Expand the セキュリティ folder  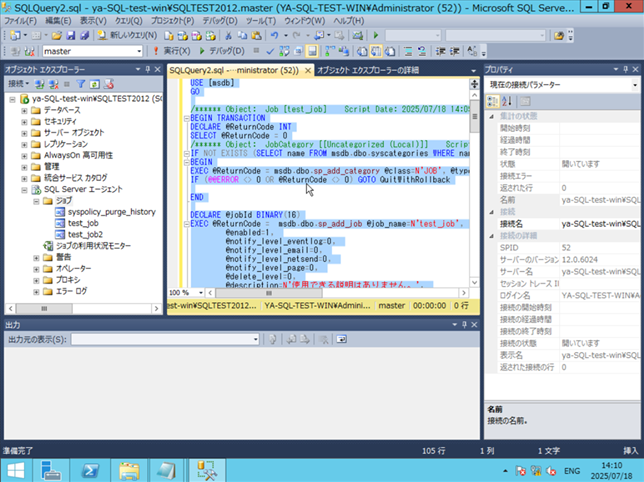(x=24, y=122)
